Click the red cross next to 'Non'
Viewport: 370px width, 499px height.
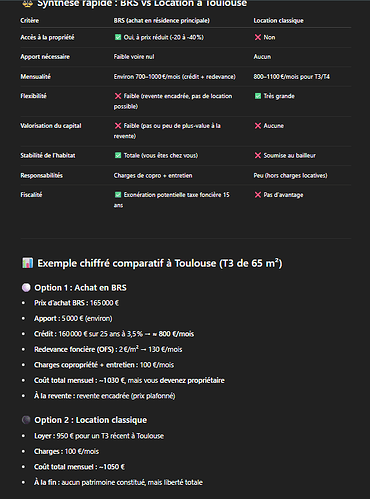click(258, 37)
